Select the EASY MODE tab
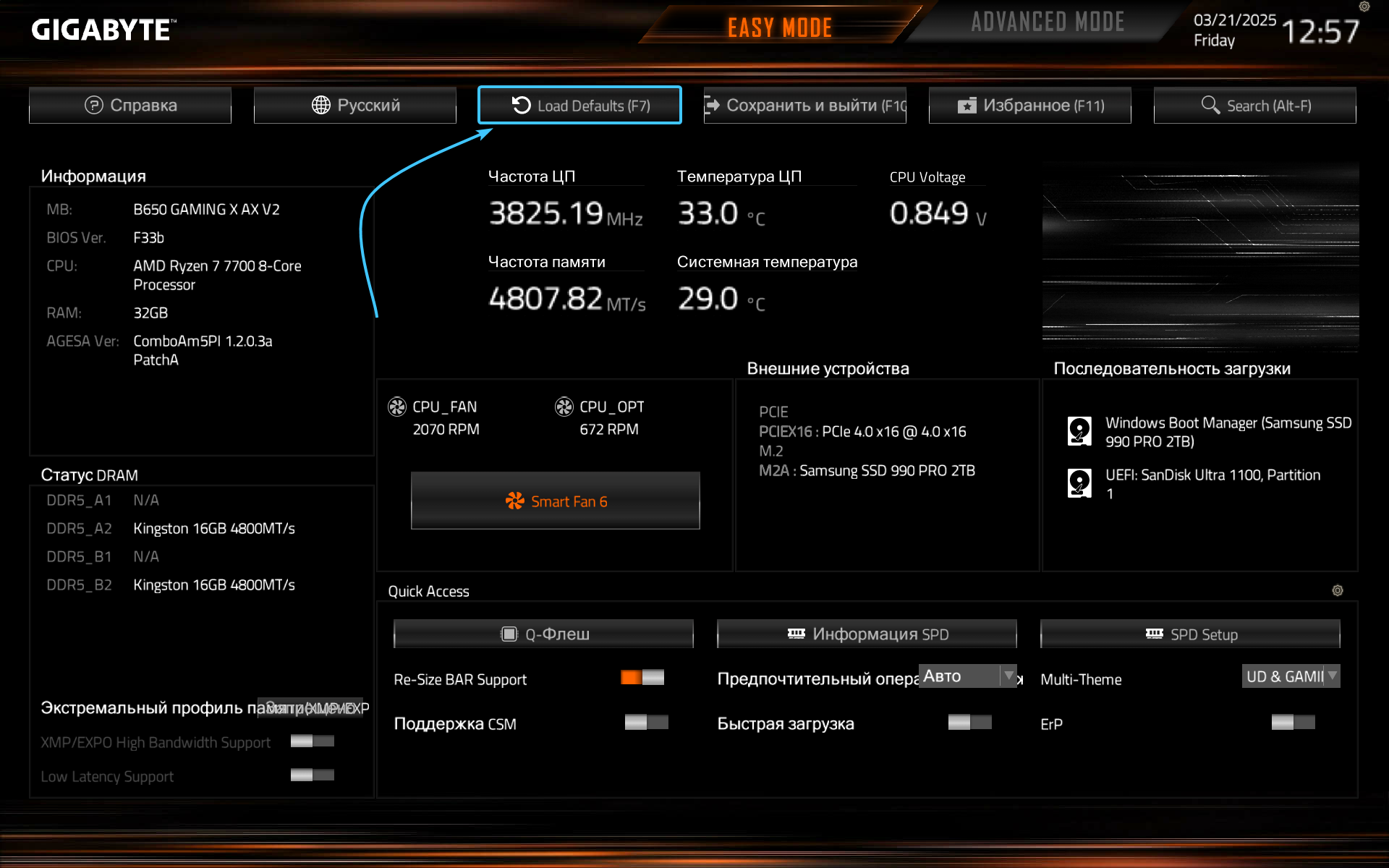 780,27
